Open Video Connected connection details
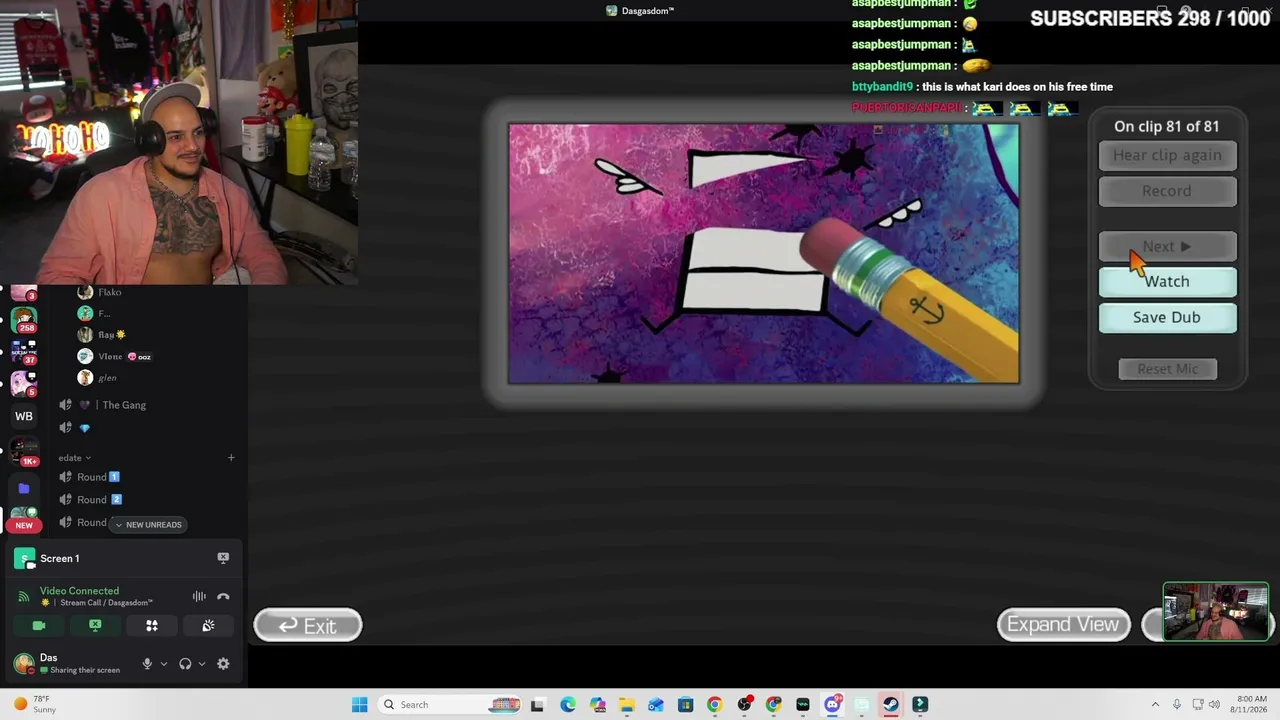This screenshot has height=720, width=1280. click(79, 591)
